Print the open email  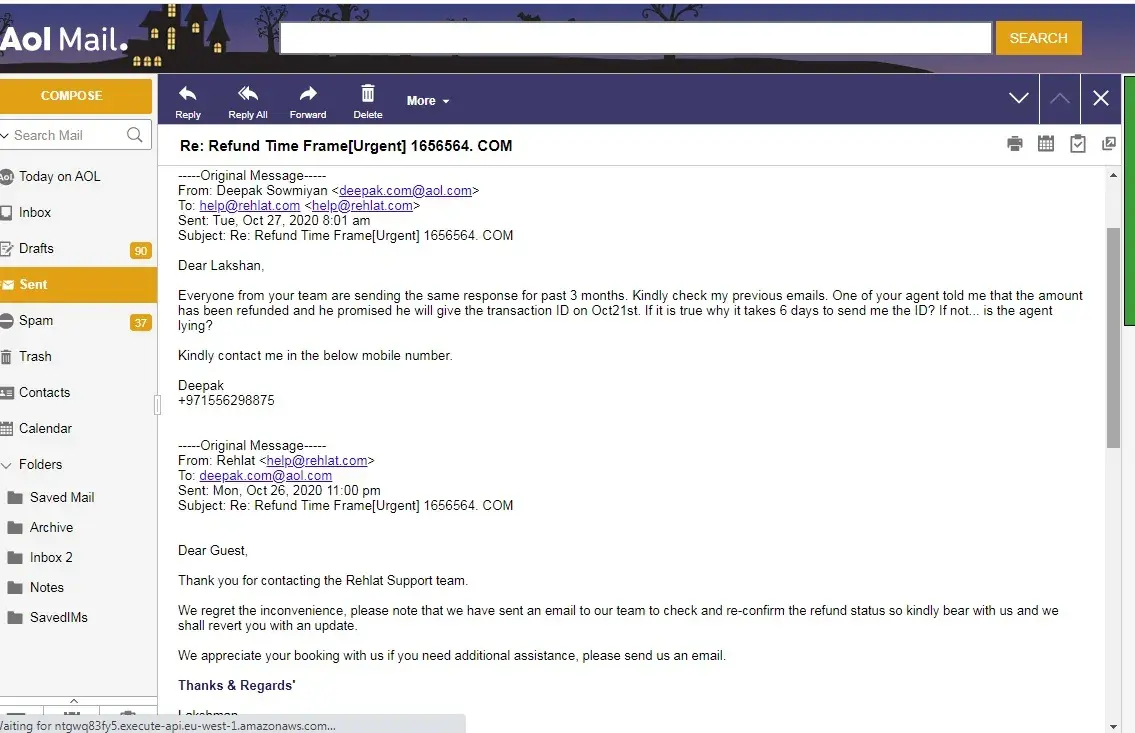[x=1015, y=144]
